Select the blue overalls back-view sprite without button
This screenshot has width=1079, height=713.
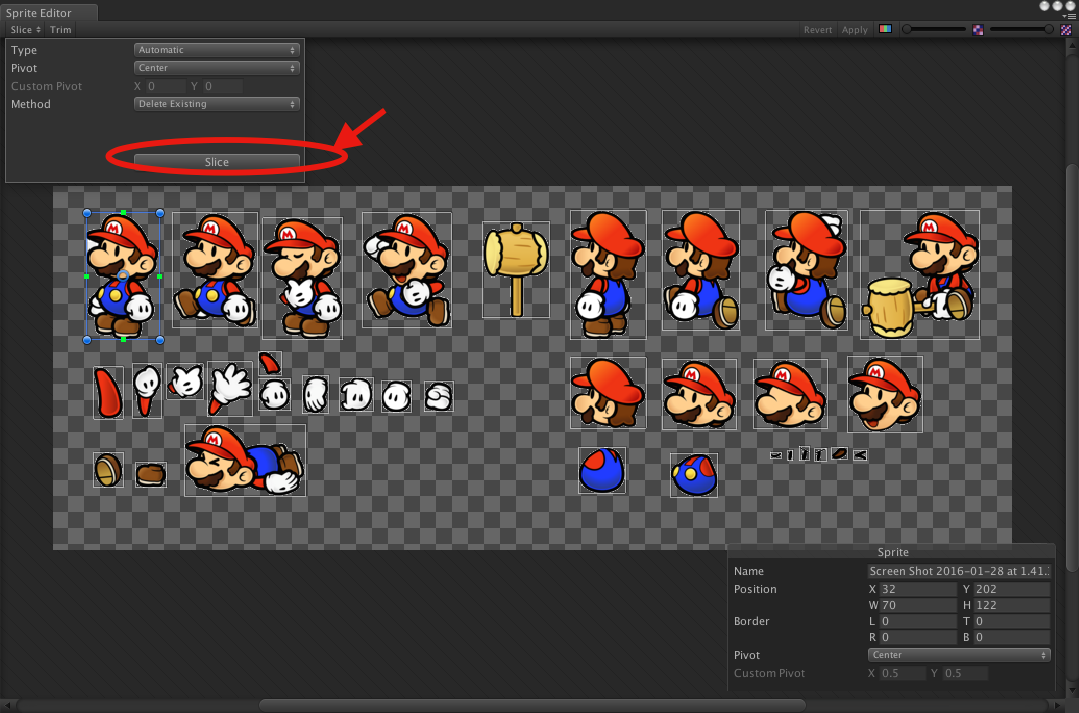(602, 471)
